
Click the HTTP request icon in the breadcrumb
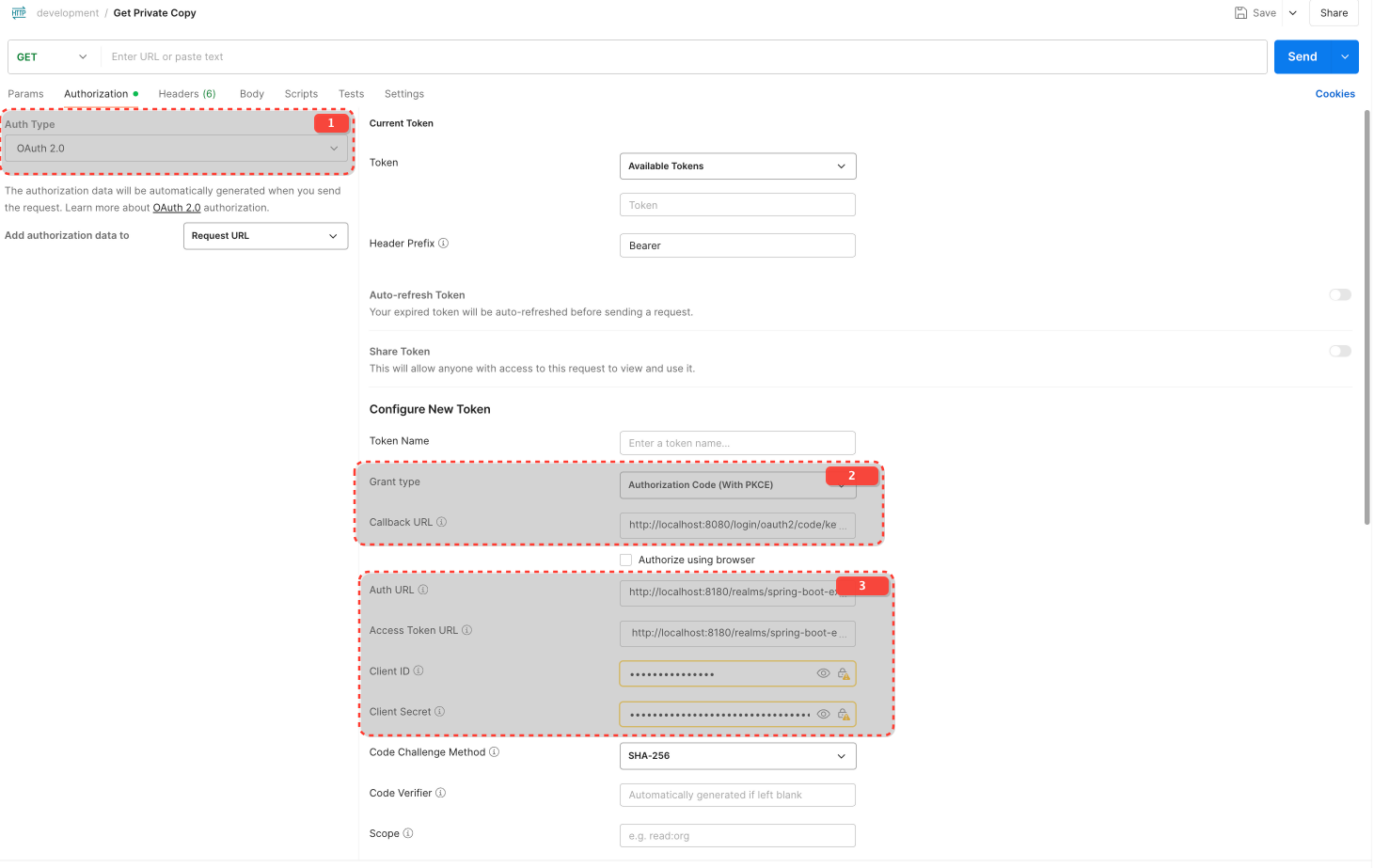pyautogui.click(x=19, y=12)
